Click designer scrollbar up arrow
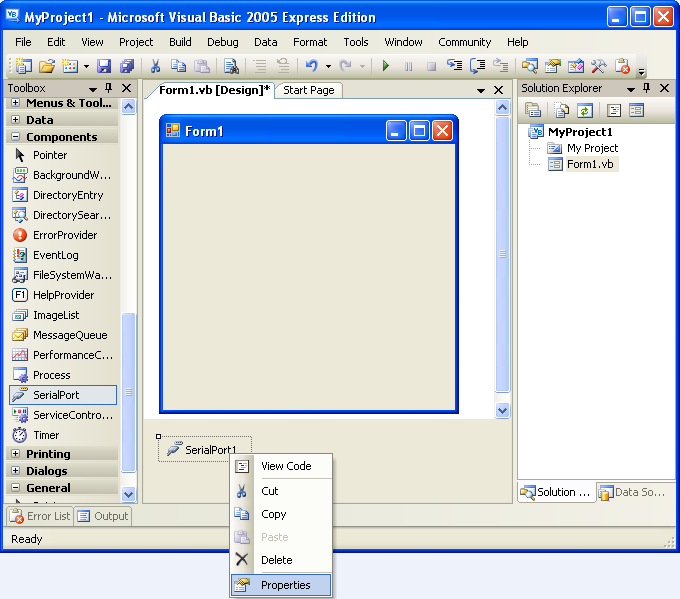The width and height of the screenshot is (680, 599). [x=502, y=107]
